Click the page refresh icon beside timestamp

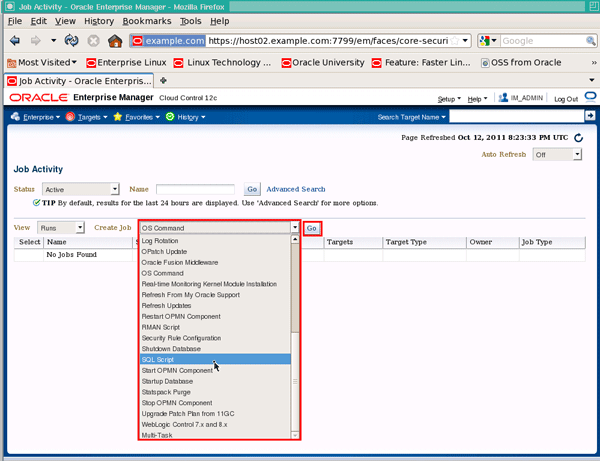pos(578,138)
